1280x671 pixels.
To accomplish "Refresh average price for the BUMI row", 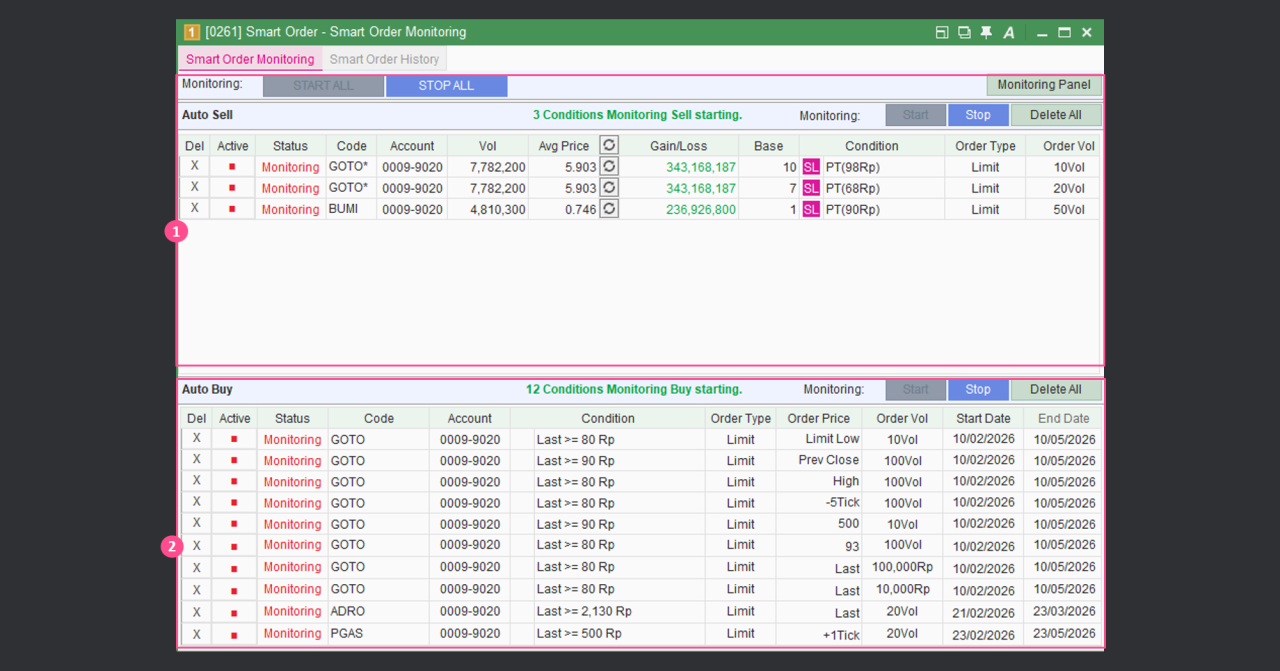I will [608, 209].
